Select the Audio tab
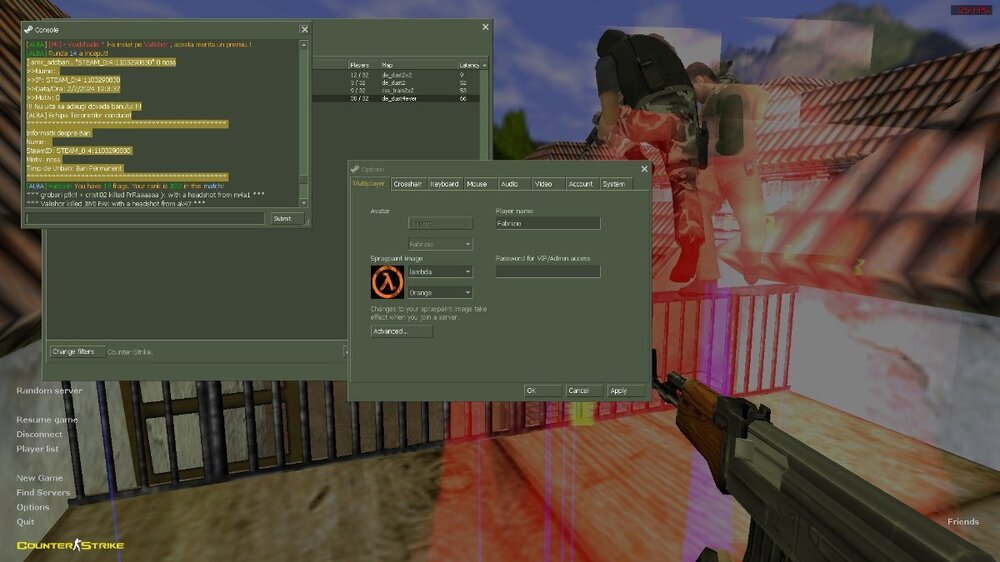The width and height of the screenshot is (1000, 562). pyautogui.click(x=509, y=184)
